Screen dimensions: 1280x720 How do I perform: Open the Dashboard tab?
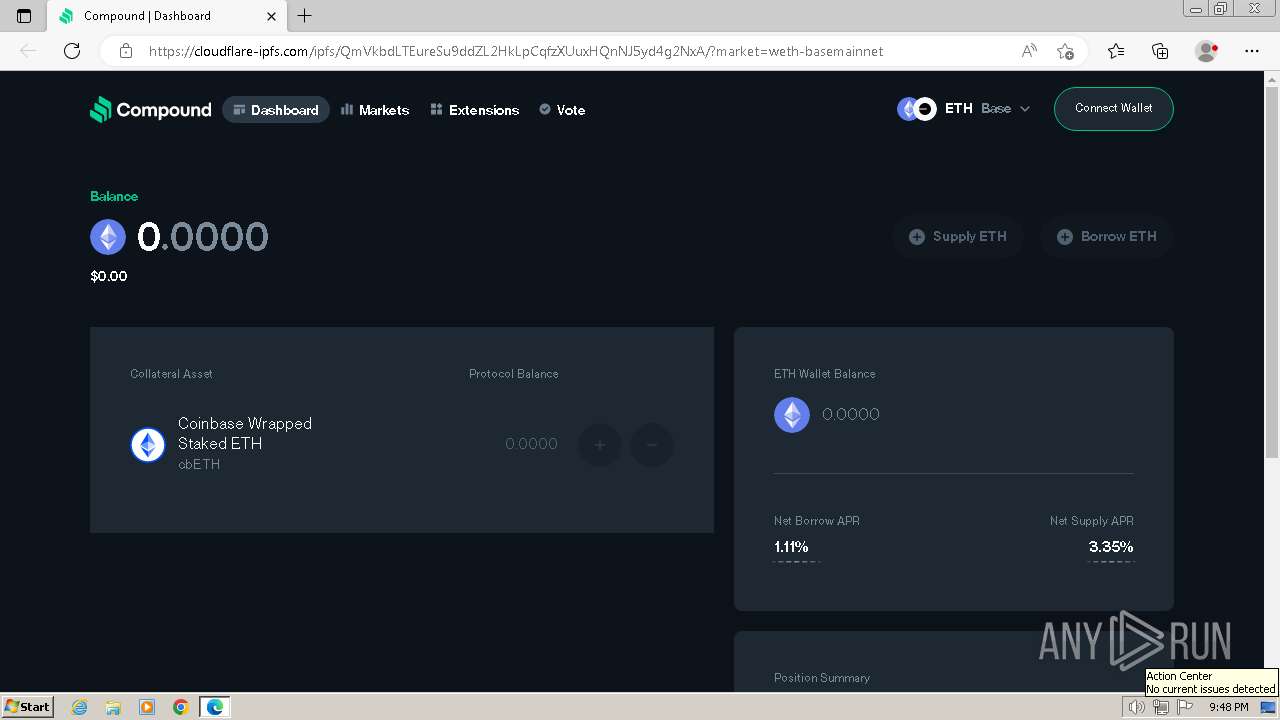(x=276, y=110)
